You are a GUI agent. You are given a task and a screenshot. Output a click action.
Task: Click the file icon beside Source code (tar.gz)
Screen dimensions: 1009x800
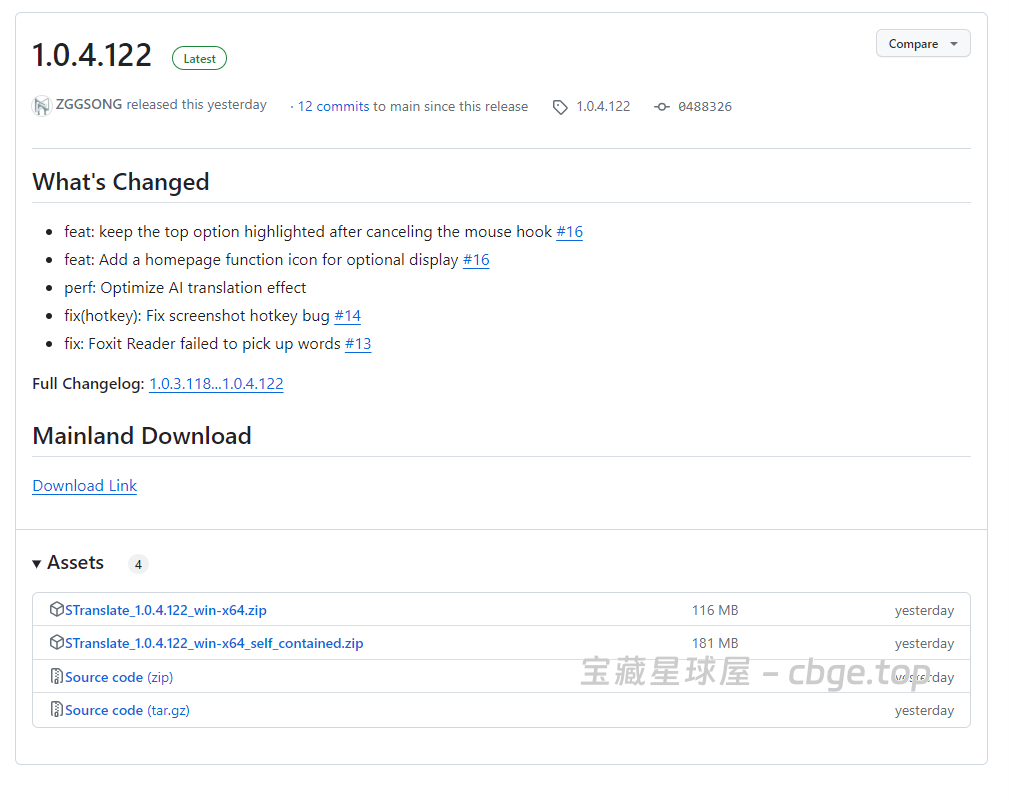coord(57,710)
